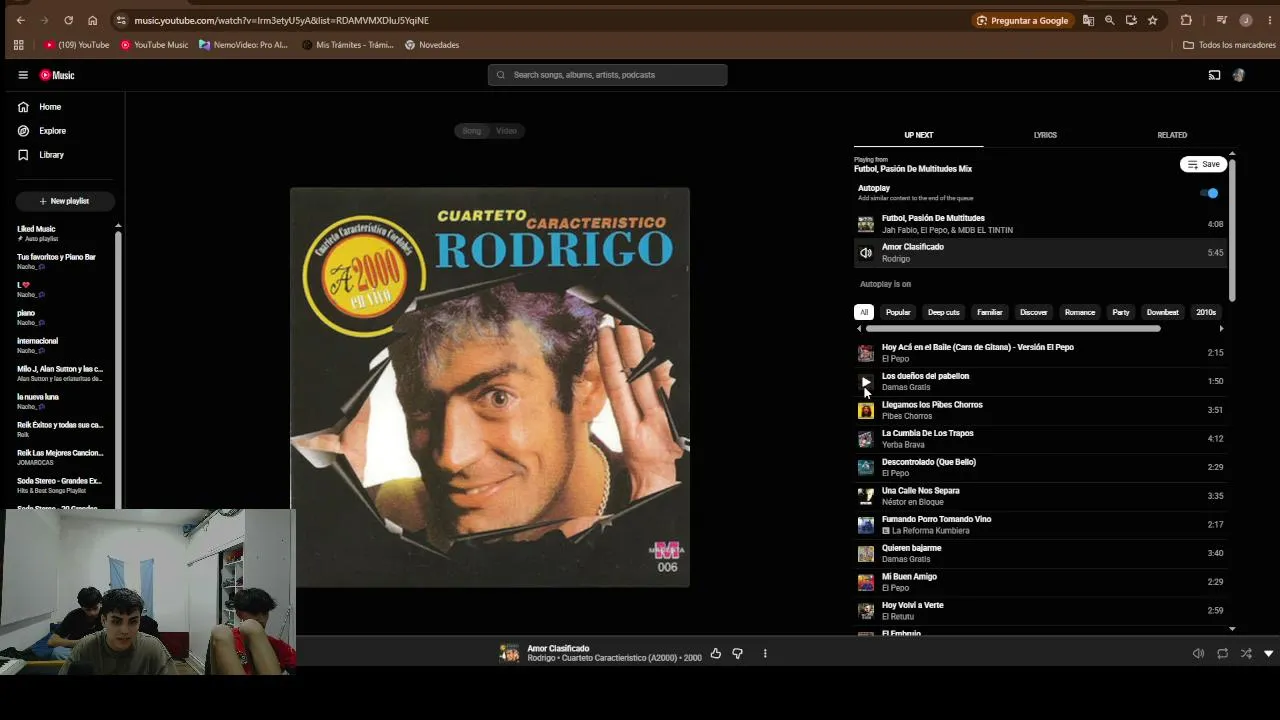This screenshot has width=1280, height=720.
Task: Select Futbol, Pasión De Multitudes queue item
Action: (1040, 224)
